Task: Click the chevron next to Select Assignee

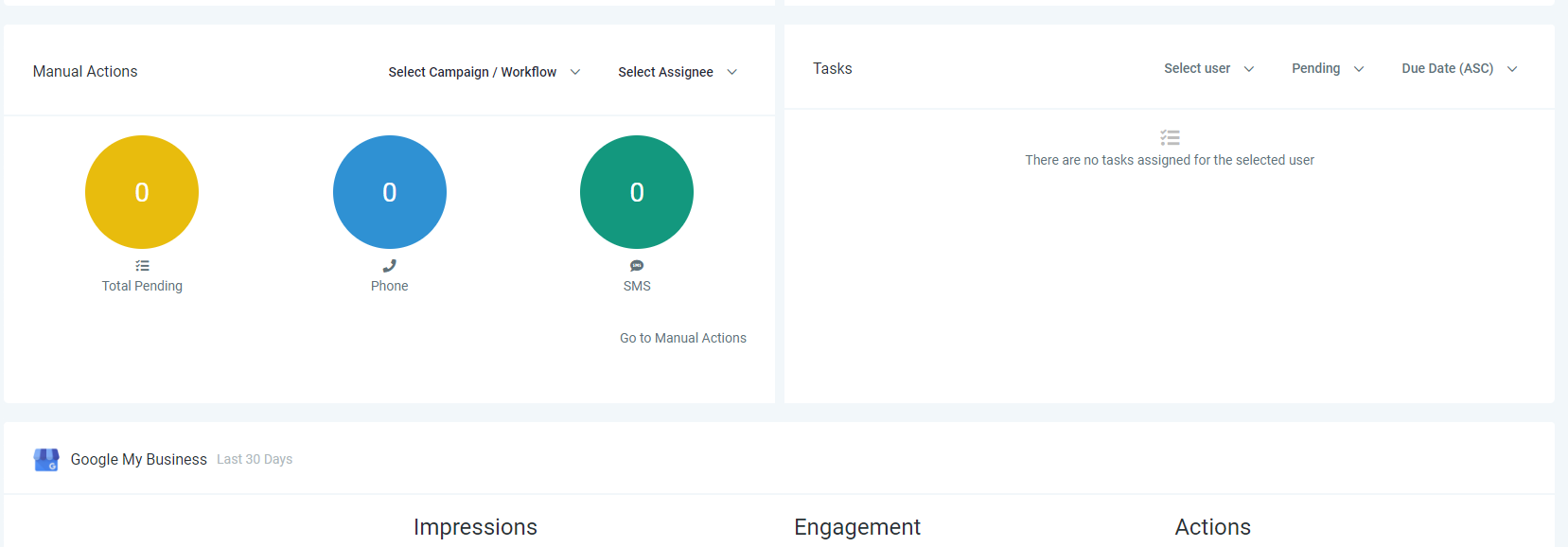Action: [x=731, y=72]
